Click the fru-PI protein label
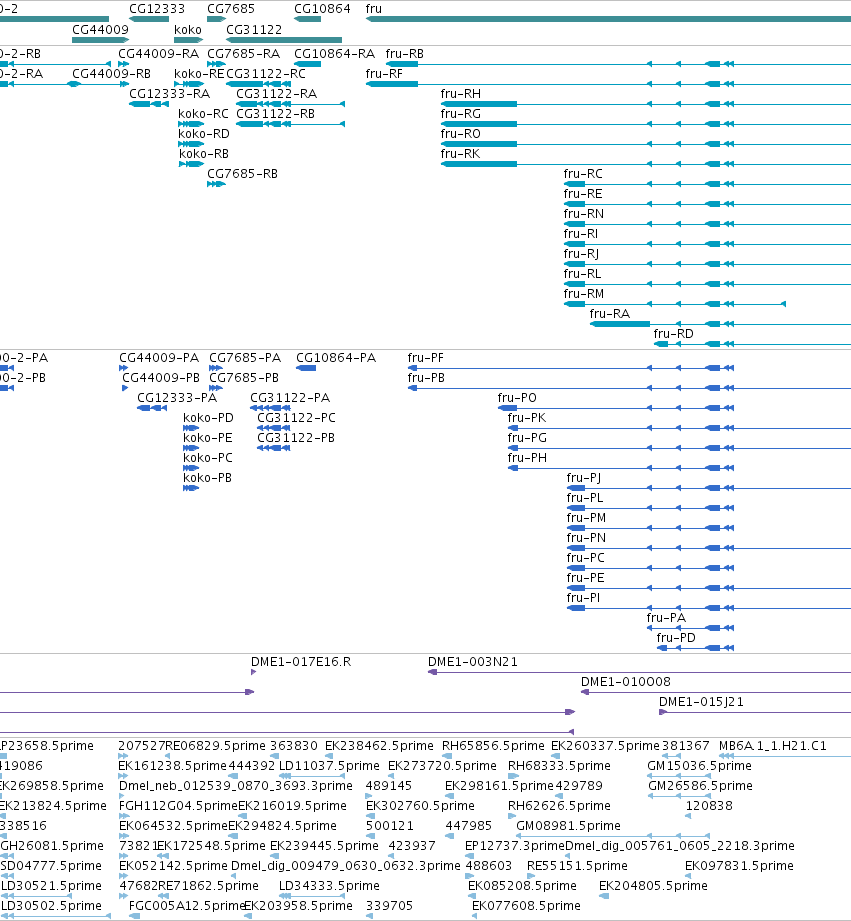 [x=583, y=597]
